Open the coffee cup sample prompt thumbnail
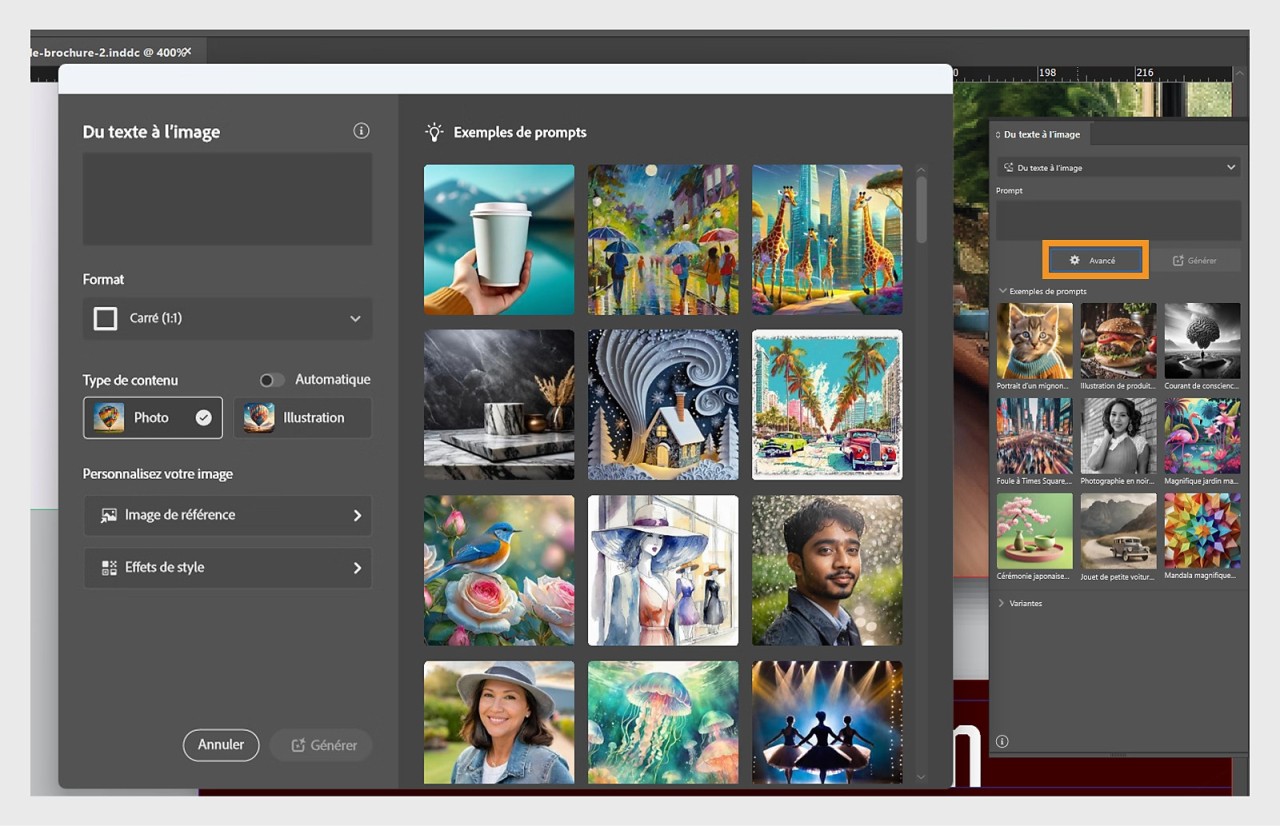This screenshot has height=826, width=1280. (x=498, y=239)
